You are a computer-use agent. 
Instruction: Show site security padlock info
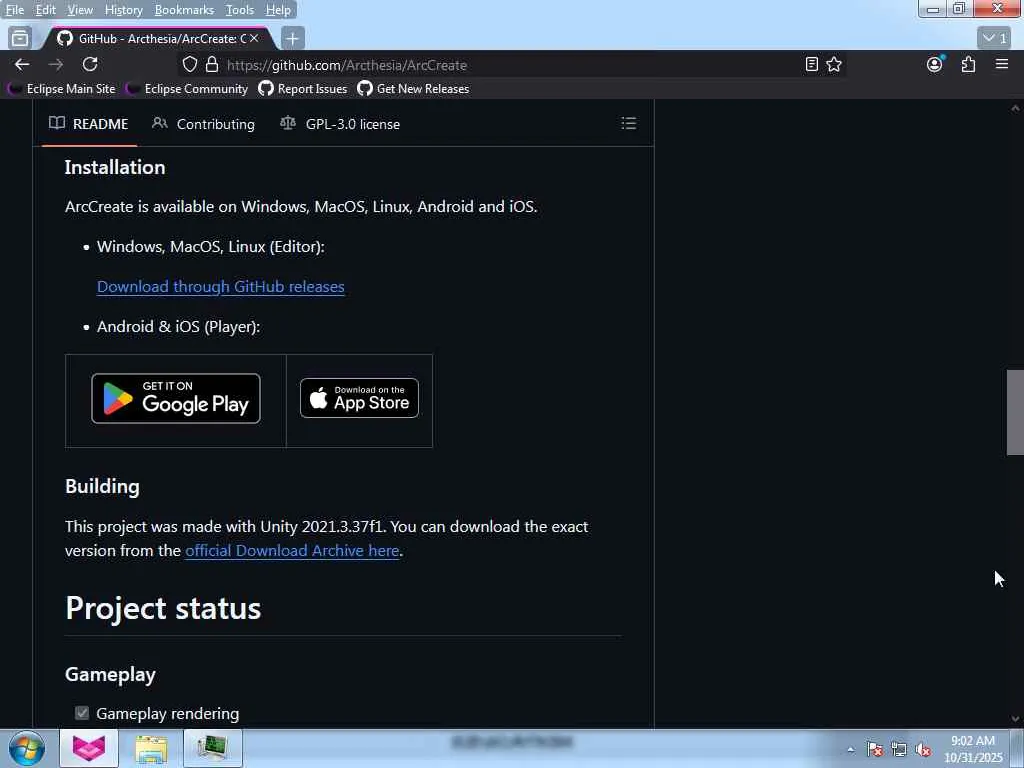point(212,64)
